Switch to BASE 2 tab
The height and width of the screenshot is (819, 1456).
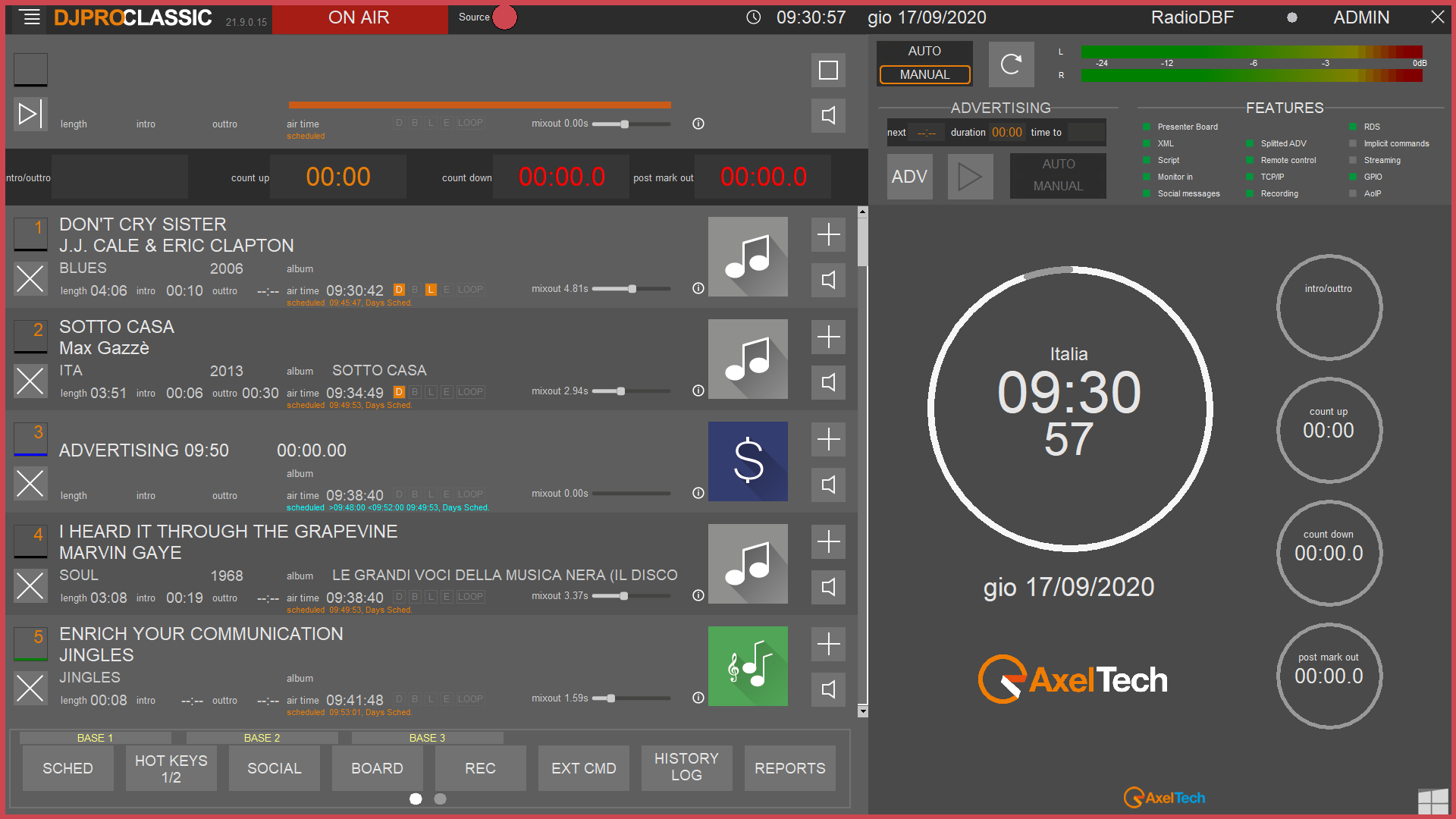262,738
